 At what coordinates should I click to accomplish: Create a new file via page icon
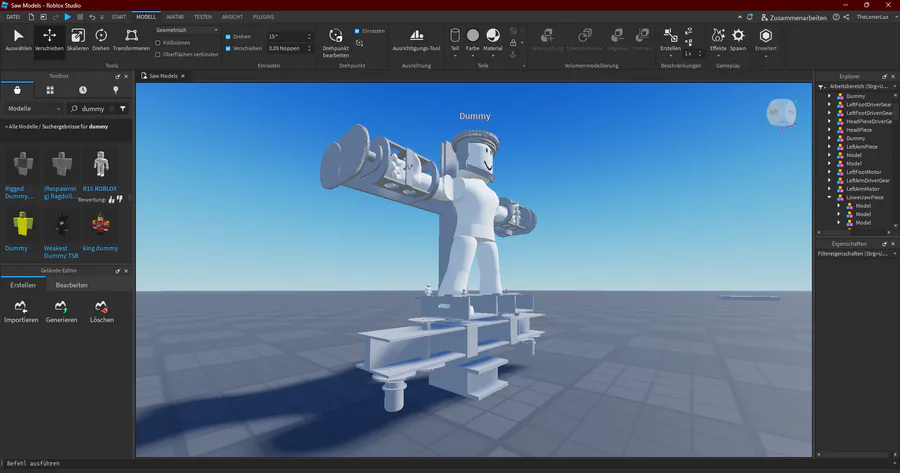click(32, 17)
